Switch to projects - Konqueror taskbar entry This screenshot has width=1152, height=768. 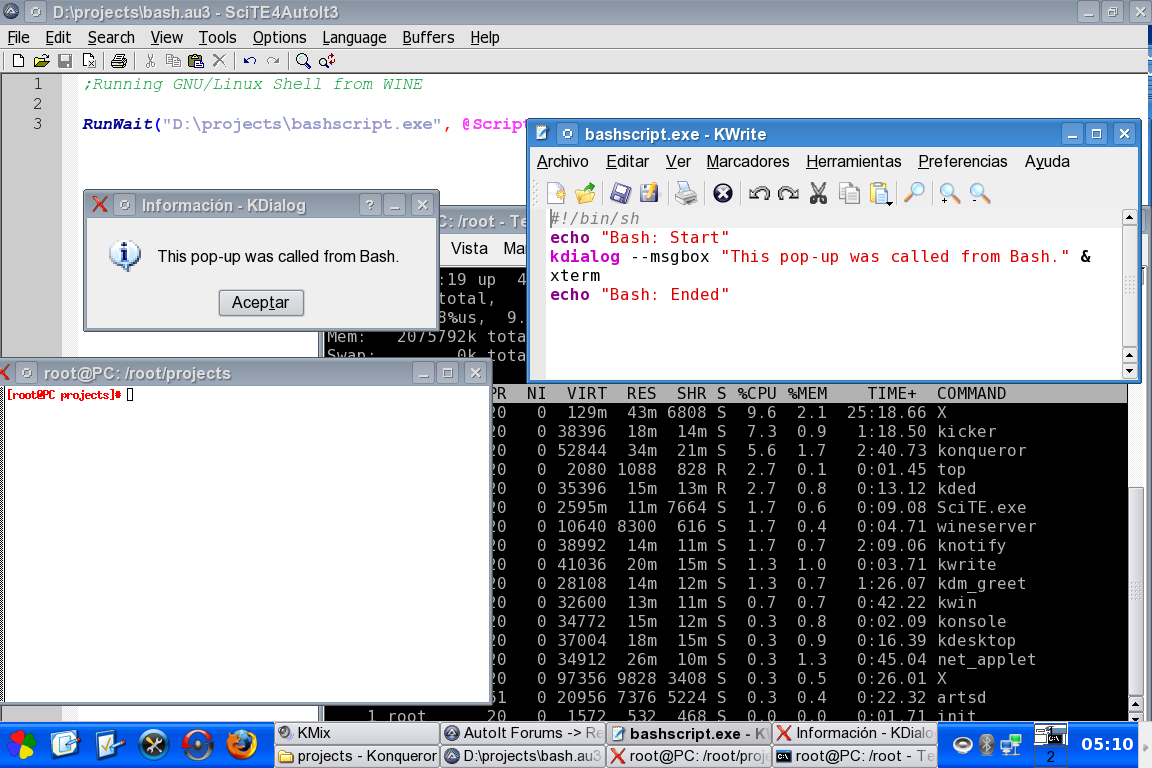(357, 756)
